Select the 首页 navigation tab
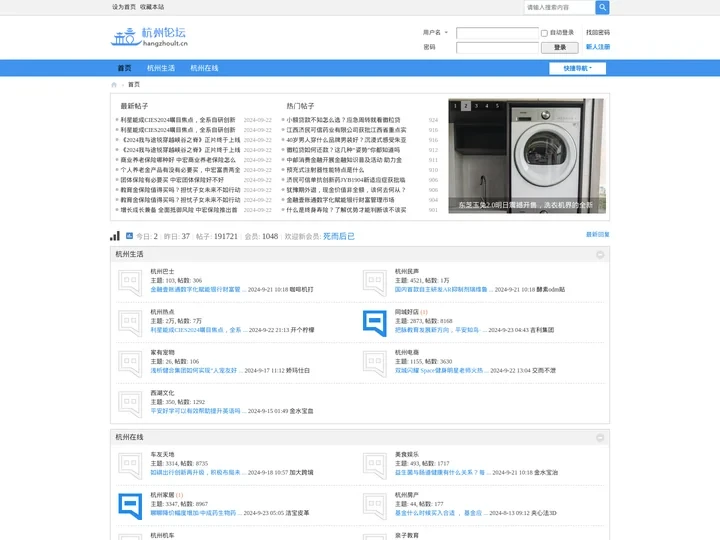 tap(124, 68)
